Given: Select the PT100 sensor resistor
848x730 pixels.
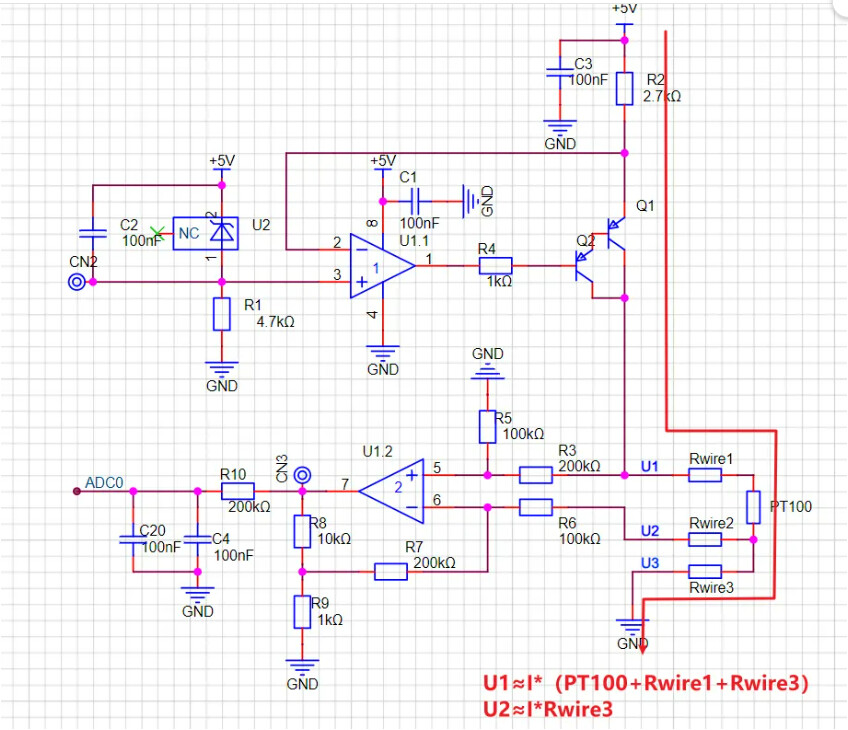Looking at the screenshot, I should pyautogui.click(x=755, y=507).
